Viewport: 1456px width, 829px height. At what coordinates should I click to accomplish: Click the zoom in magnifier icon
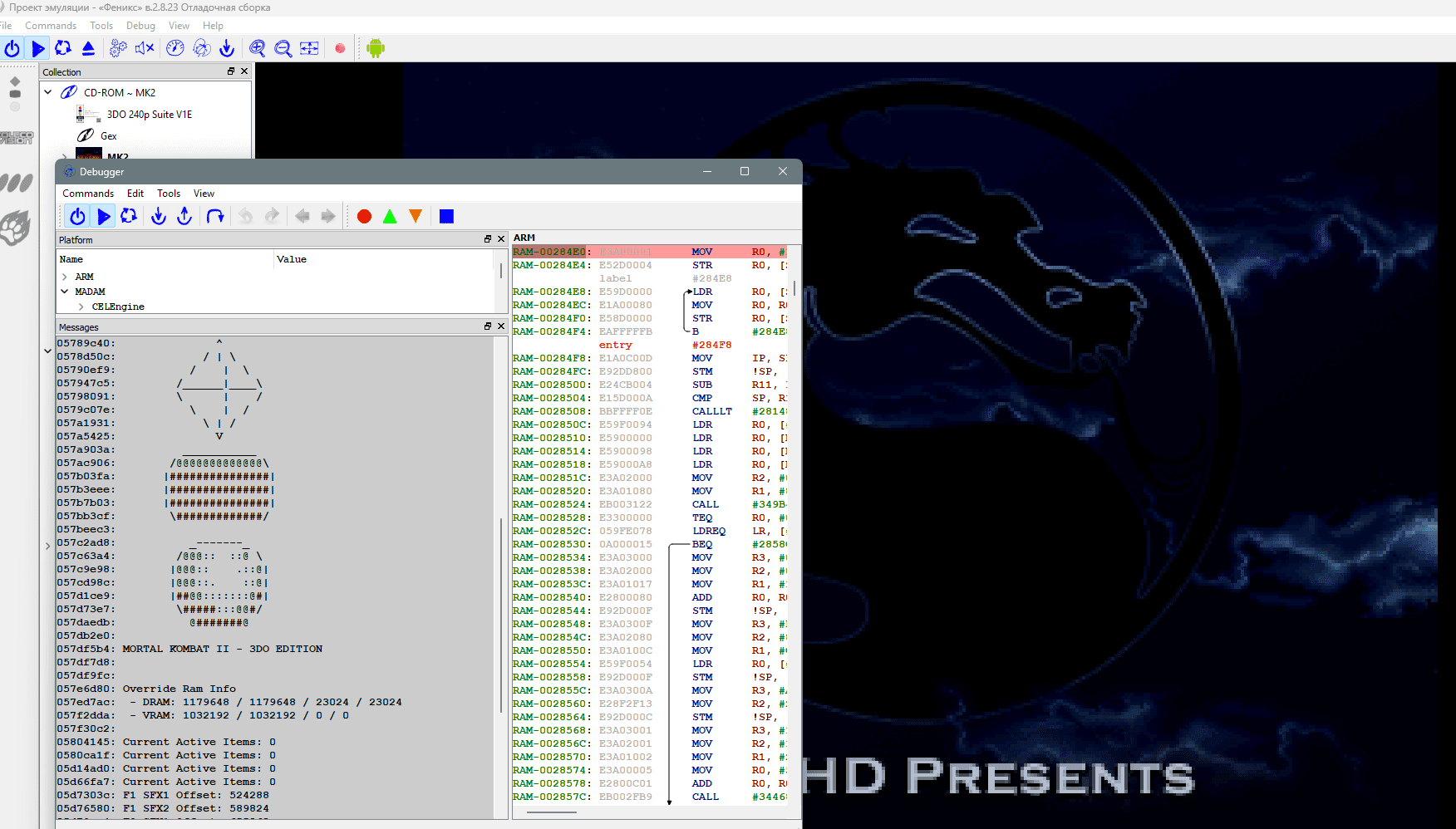point(258,48)
